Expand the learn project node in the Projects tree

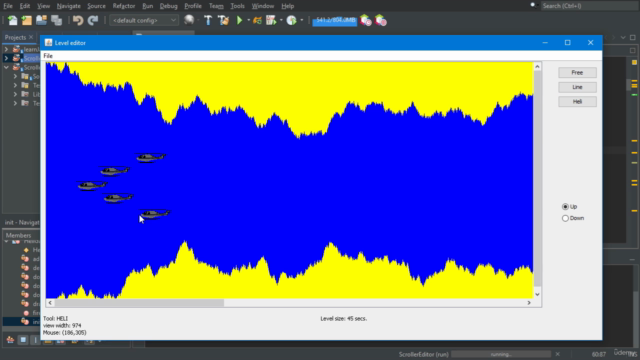[x=6, y=49]
